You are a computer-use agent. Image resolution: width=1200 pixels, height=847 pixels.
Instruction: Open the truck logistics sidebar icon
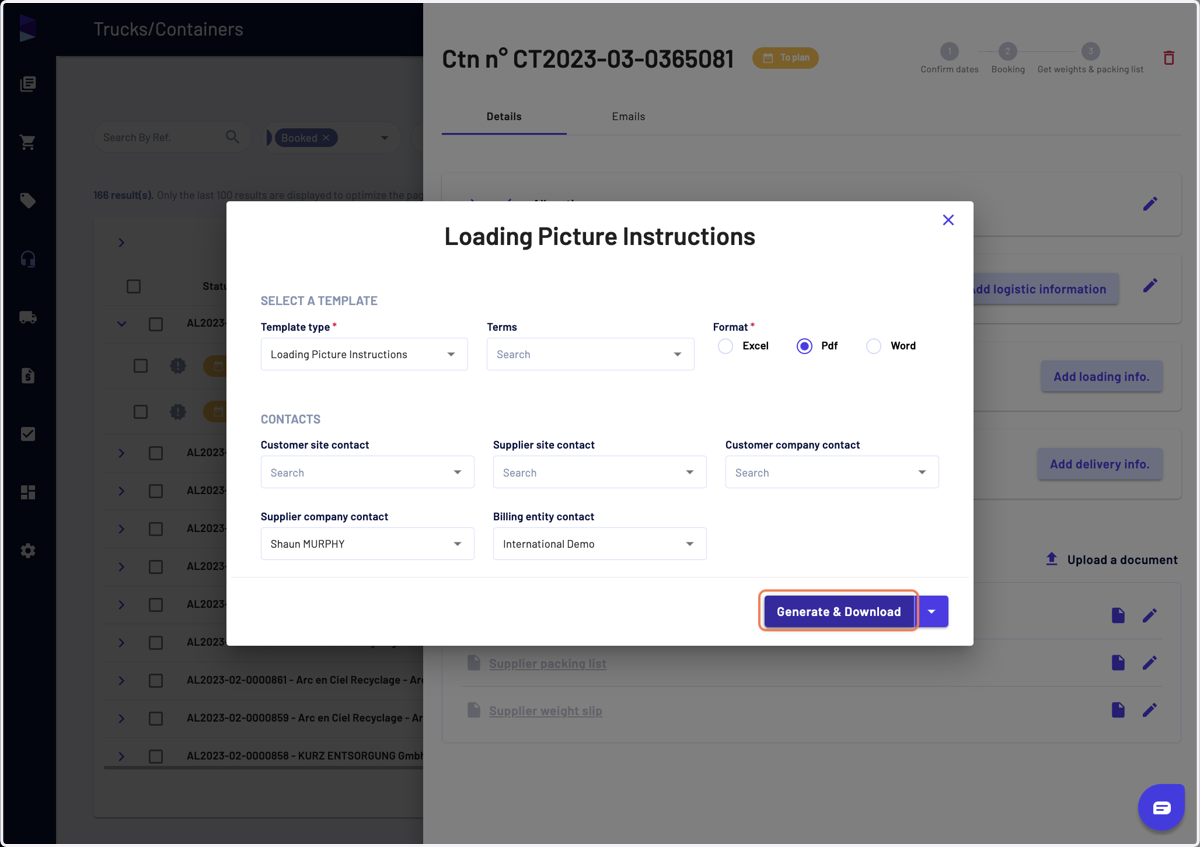(28, 317)
